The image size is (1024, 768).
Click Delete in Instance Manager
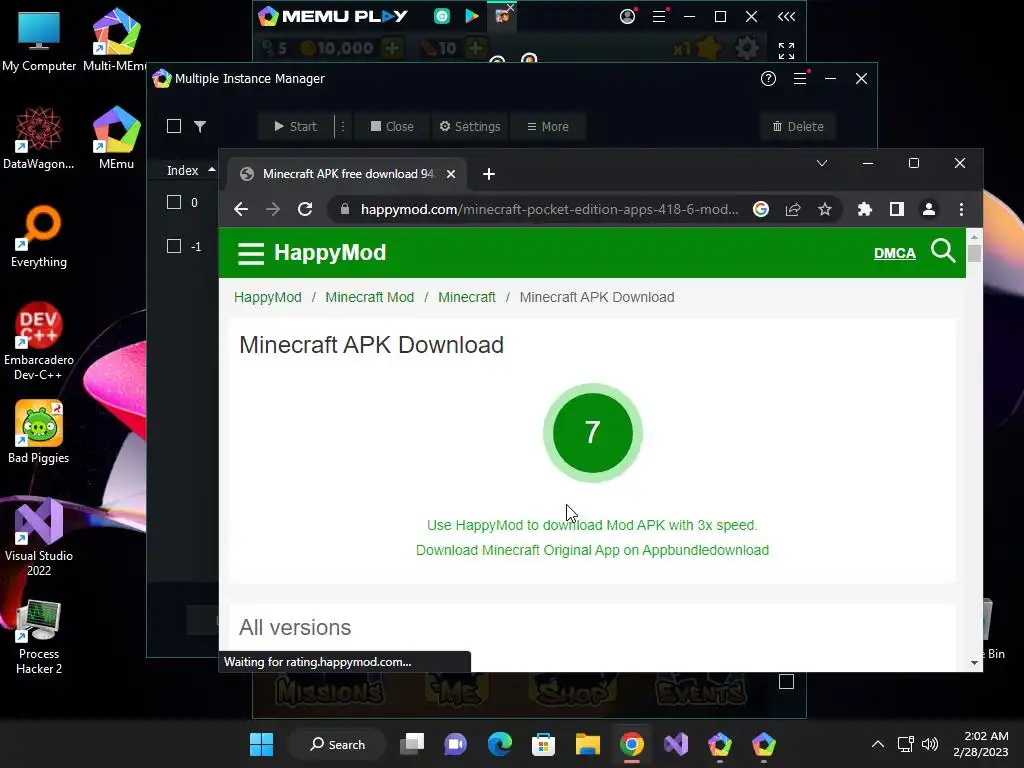pyautogui.click(x=798, y=127)
